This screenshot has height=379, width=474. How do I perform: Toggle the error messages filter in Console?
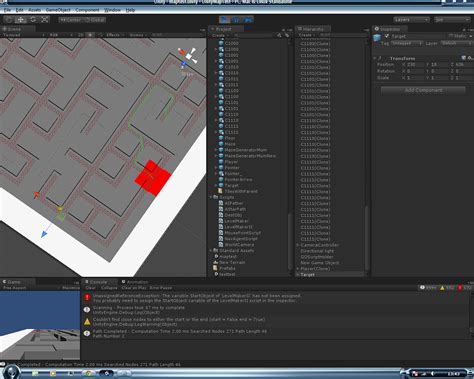(x=465, y=288)
